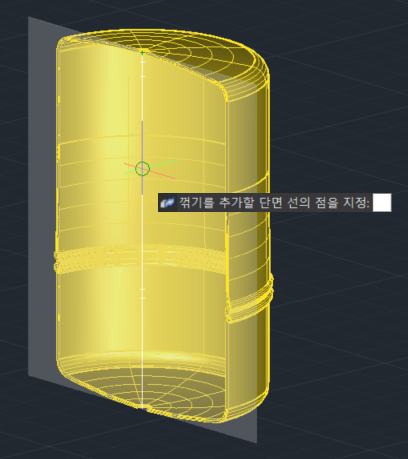Click the green circle of the crosshair cursor
This screenshot has width=408, height=459.
(x=143, y=169)
